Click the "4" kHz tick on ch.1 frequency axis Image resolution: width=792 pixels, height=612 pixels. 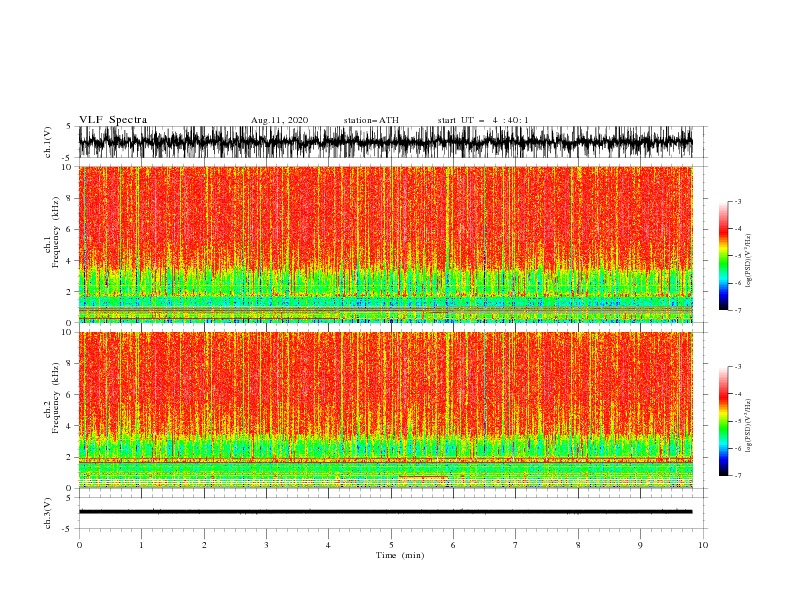click(x=69, y=261)
